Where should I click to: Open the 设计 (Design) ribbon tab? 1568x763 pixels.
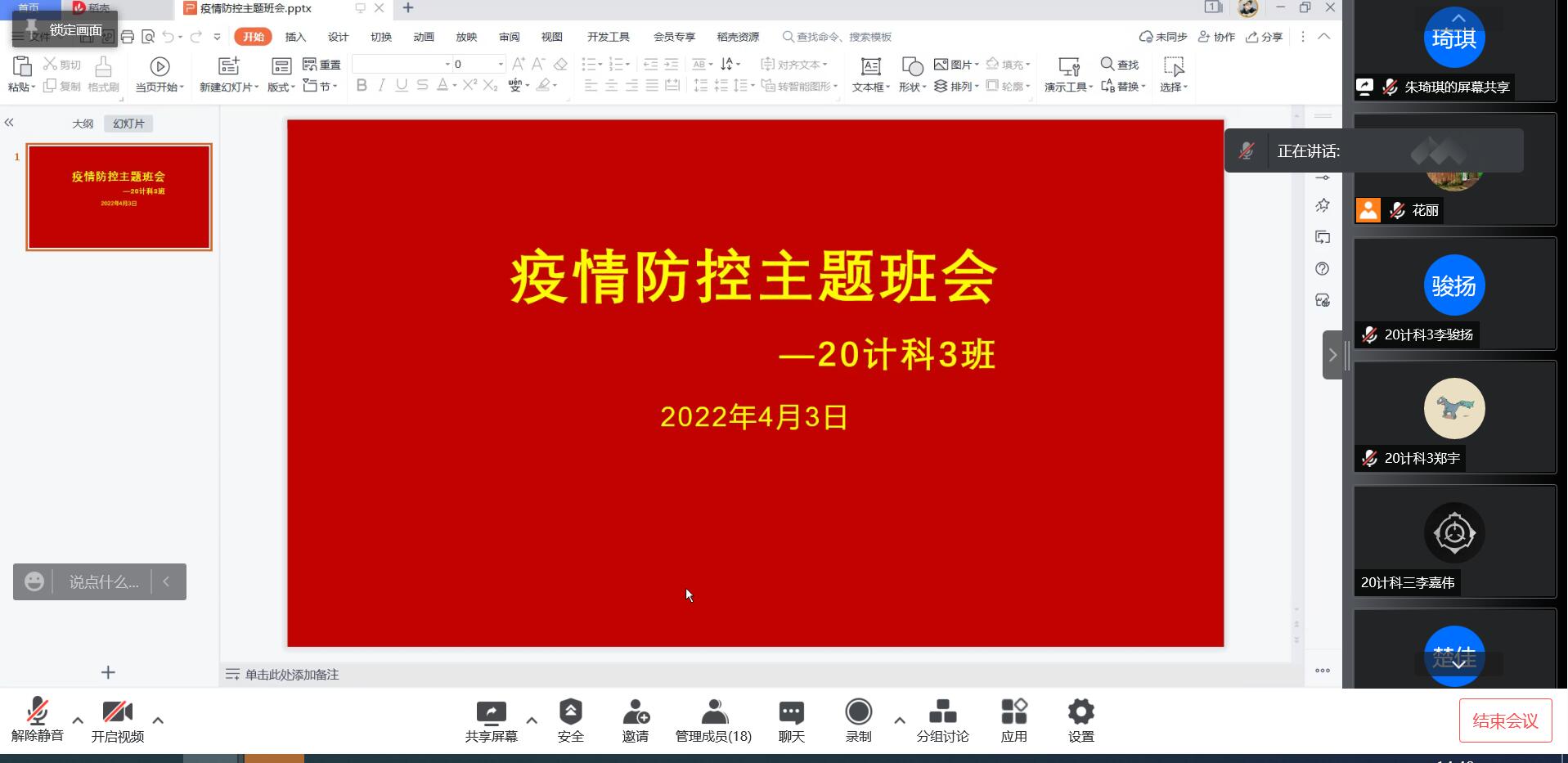click(338, 37)
